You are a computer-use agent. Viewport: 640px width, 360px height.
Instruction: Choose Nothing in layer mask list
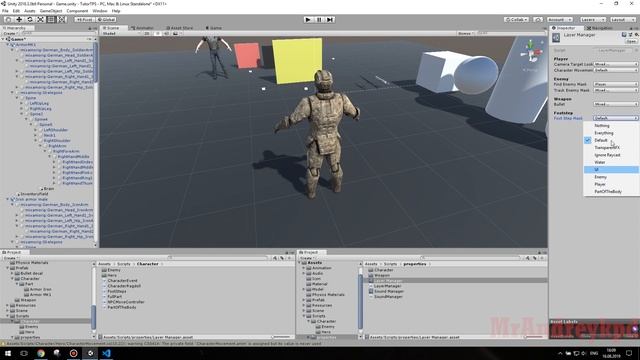point(611,125)
